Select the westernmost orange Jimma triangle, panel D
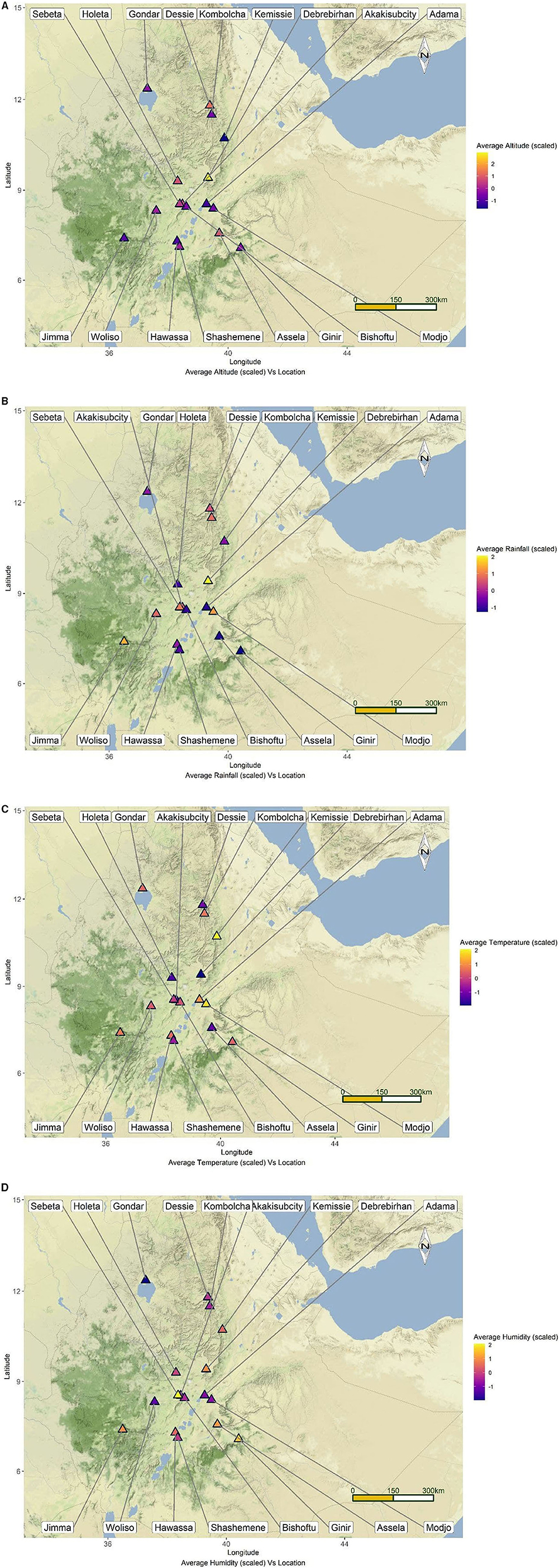Viewport: 559px width, 1568px height. [x=122, y=1429]
